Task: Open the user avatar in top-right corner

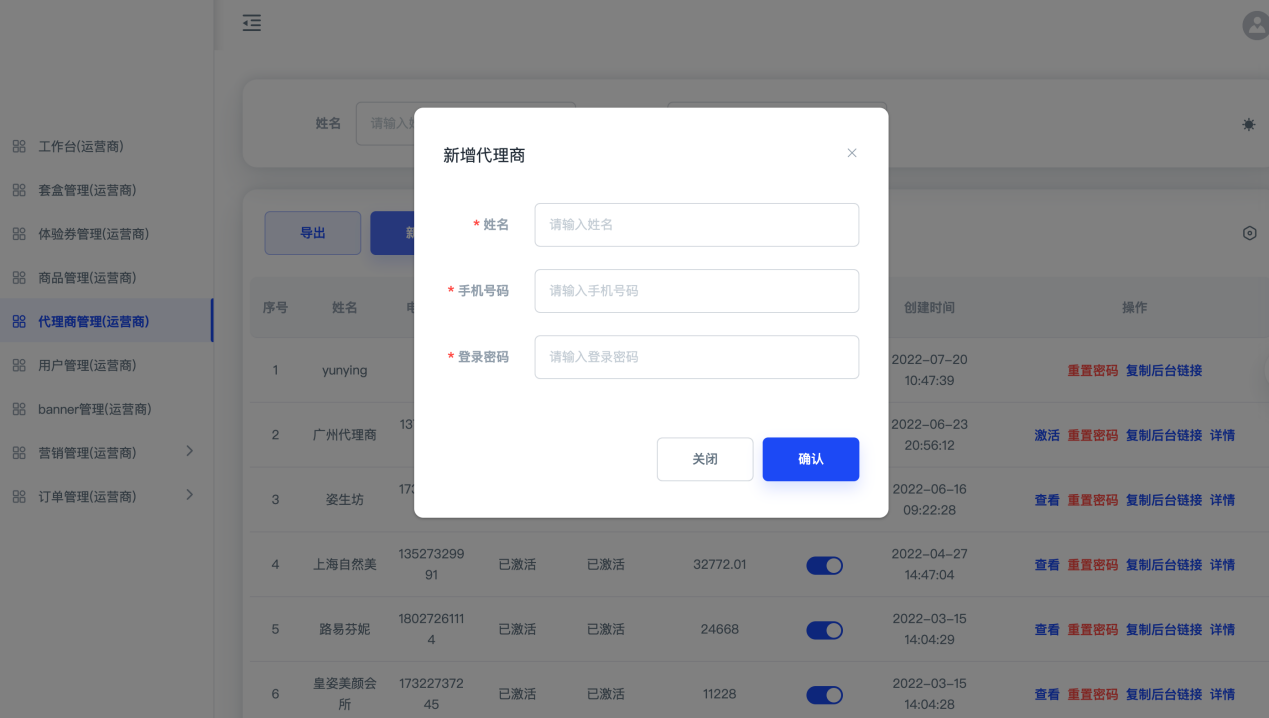Action: click(1255, 26)
